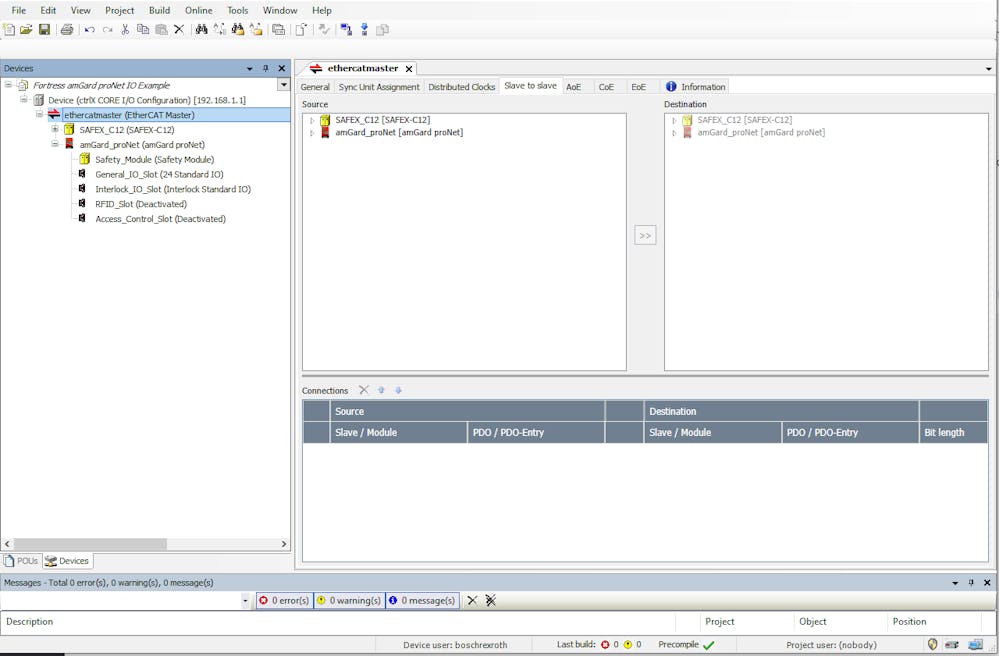999x656 pixels.
Task: Delete with the toolbar X icon
Action: coord(179,29)
